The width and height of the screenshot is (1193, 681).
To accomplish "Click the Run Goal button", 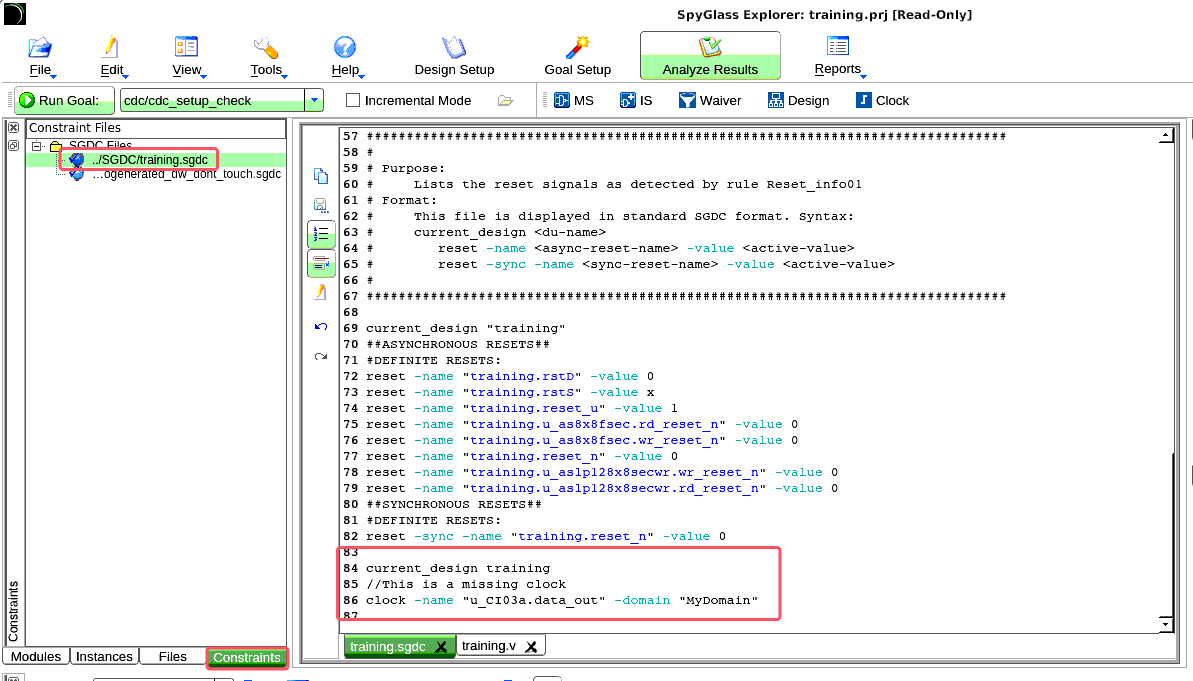I will pyautogui.click(x=65, y=100).
